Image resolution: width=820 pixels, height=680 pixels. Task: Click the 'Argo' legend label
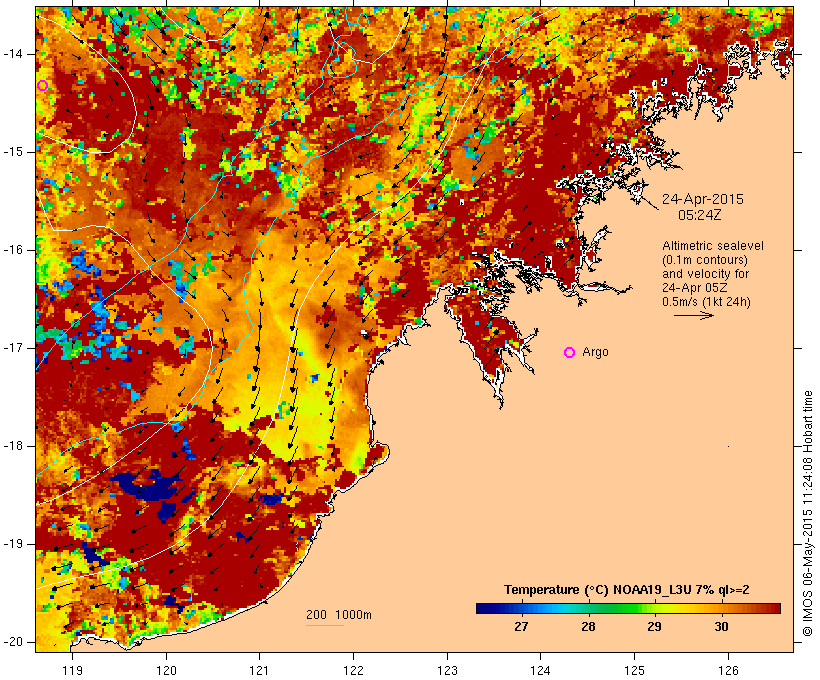point(596,352)
